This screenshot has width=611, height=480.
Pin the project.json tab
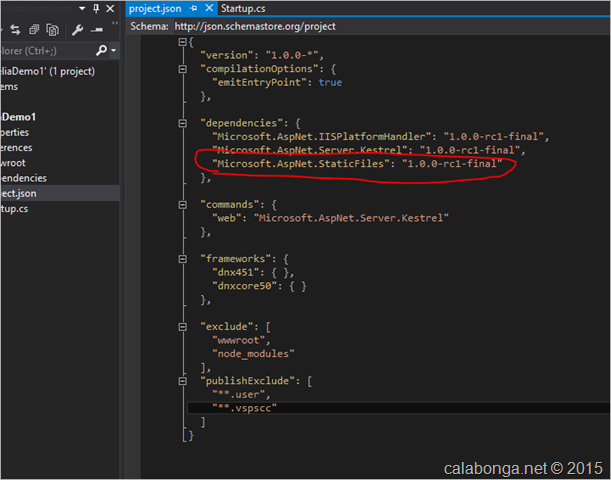[x=194, y=8]
